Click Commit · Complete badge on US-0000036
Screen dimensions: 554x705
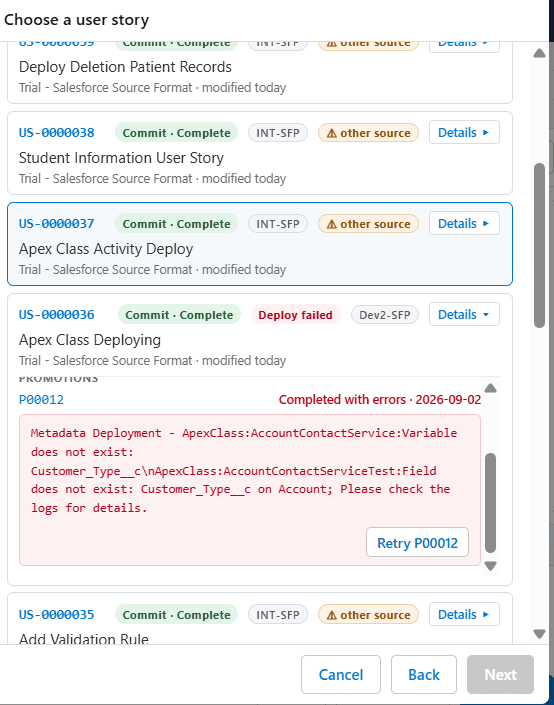pyautogui.click(x=179, y=315)
